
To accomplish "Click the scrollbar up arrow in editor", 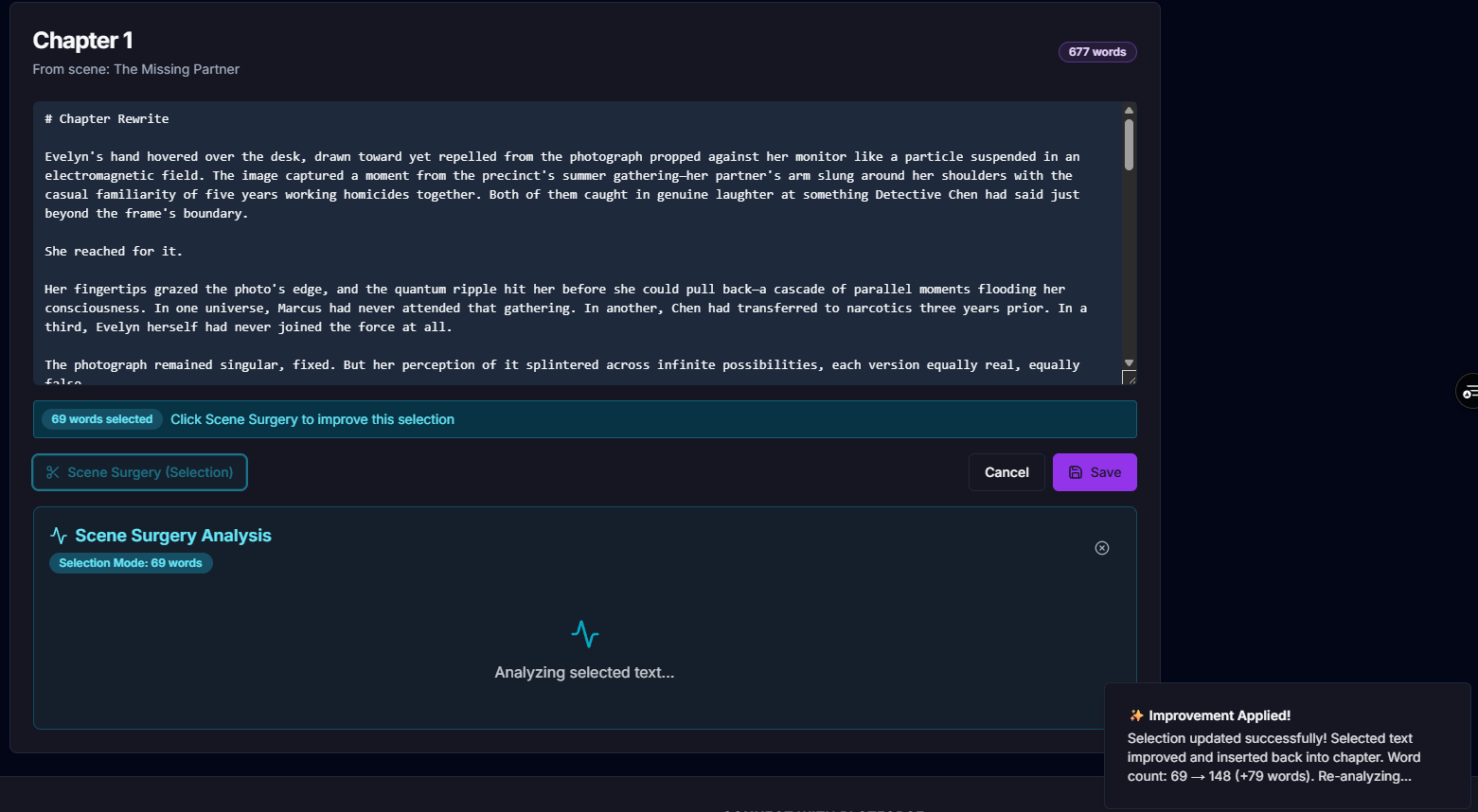I will pos(1128,110).
